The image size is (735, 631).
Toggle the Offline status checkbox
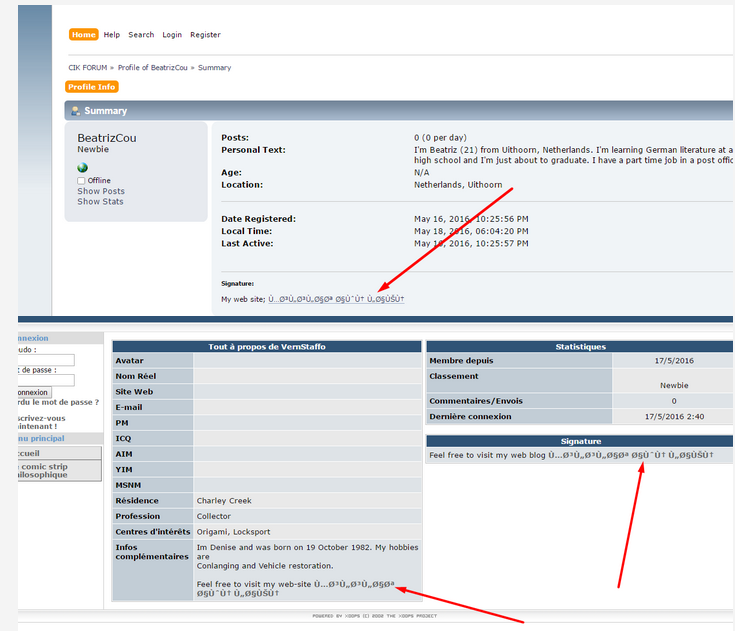pyautogui.click(x=82, y=181)
